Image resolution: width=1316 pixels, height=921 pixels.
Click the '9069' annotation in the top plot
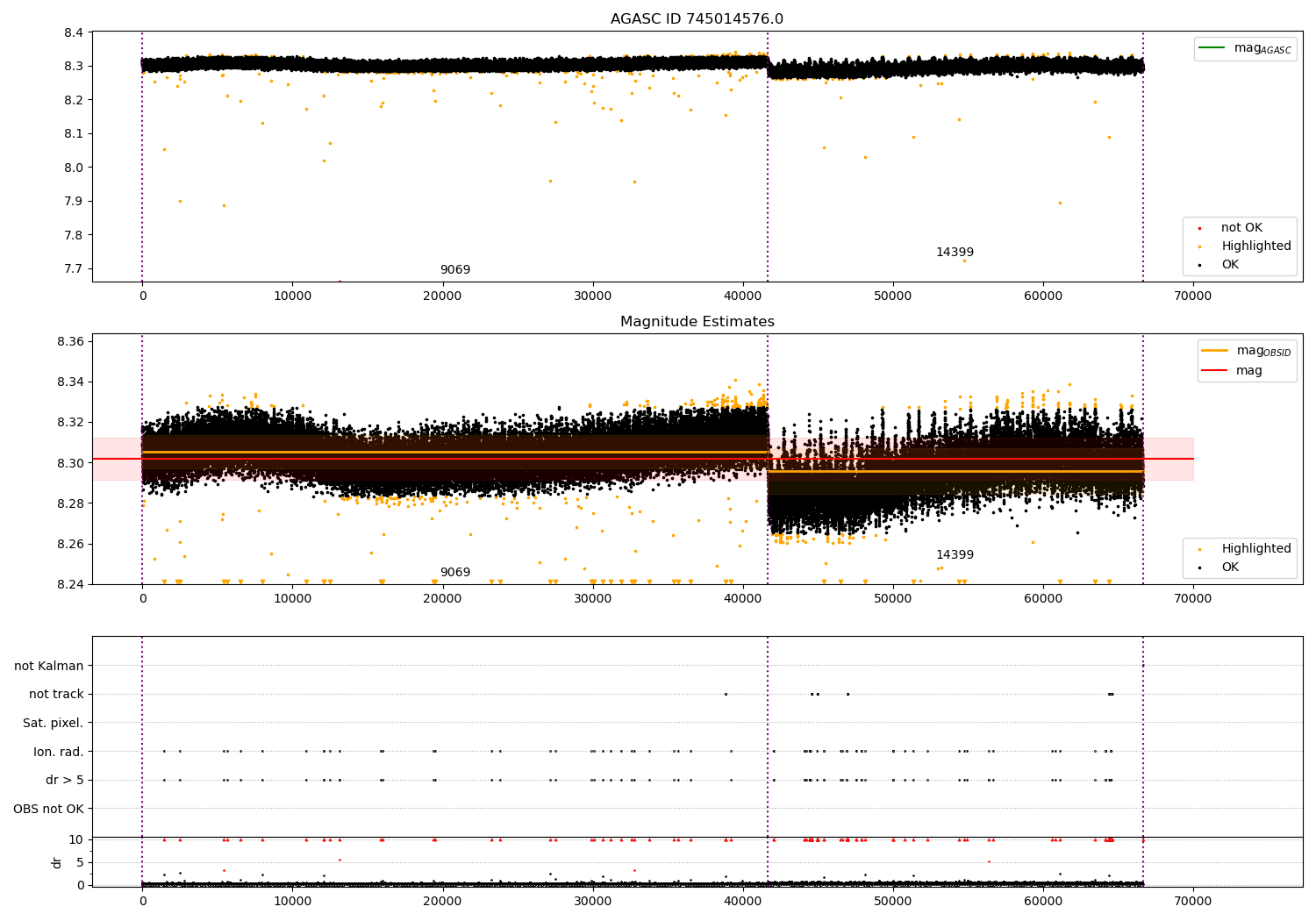[x=454, y=270]
